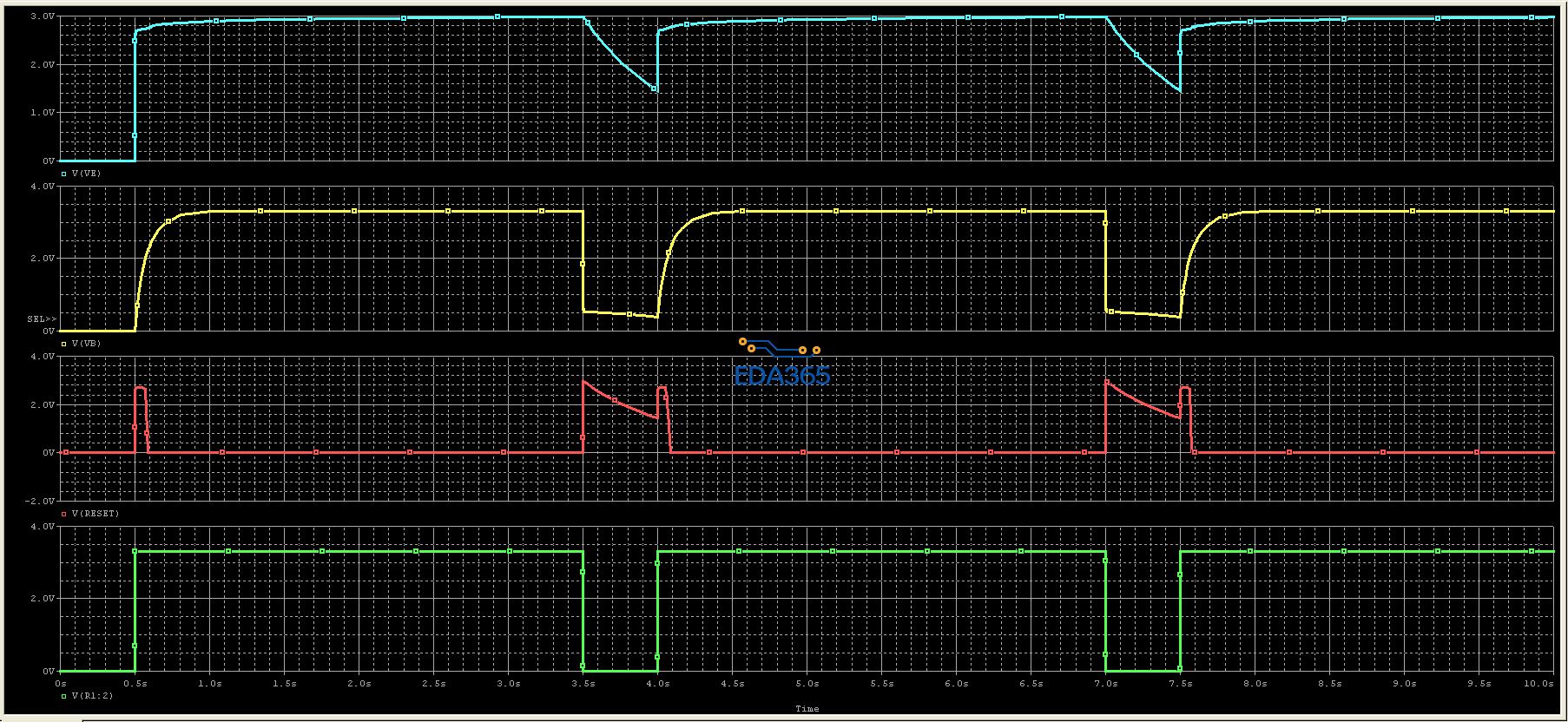
Task: Click the yellow V(VB) trace marker symbol
Action: coord(64,344)
